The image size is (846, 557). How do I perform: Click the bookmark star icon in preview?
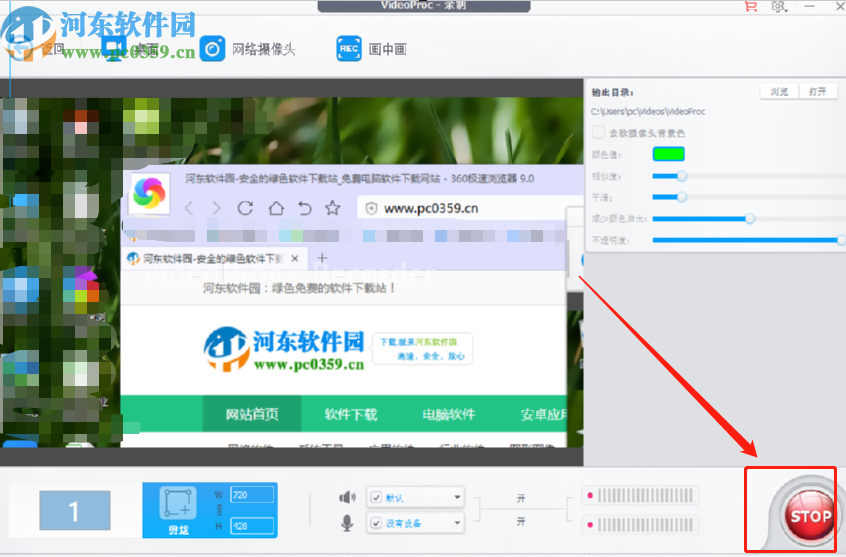coord(333,208)
